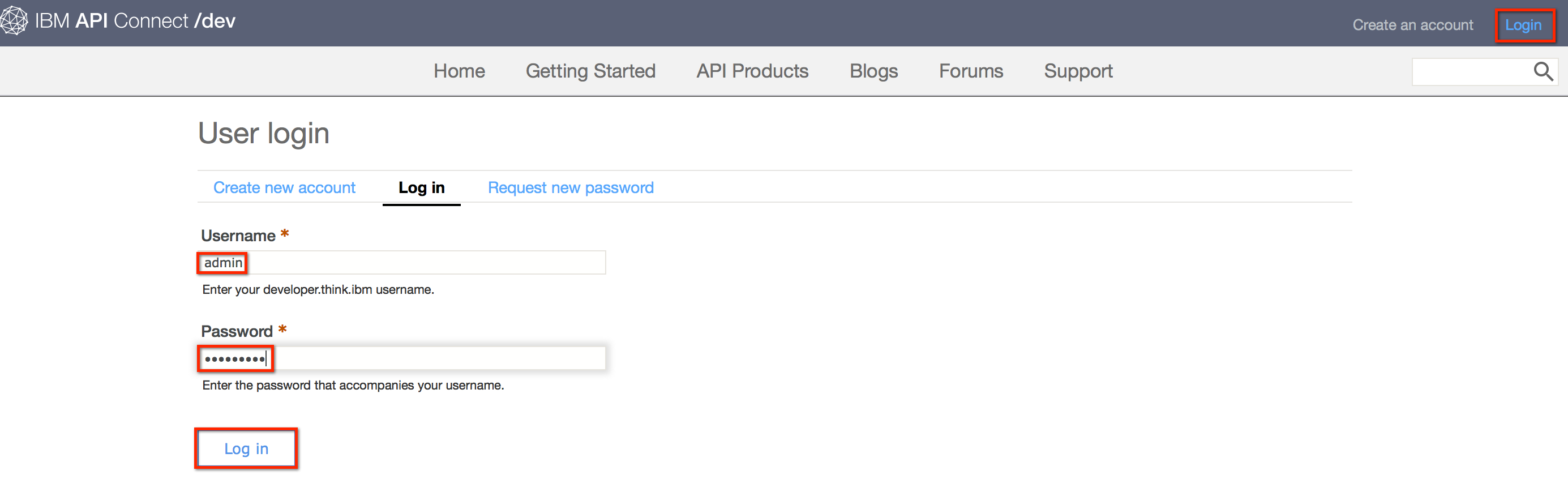This screenshot has width=1568, height=479.
Task: Switch to Create new account tab
Action: (284, 187)
